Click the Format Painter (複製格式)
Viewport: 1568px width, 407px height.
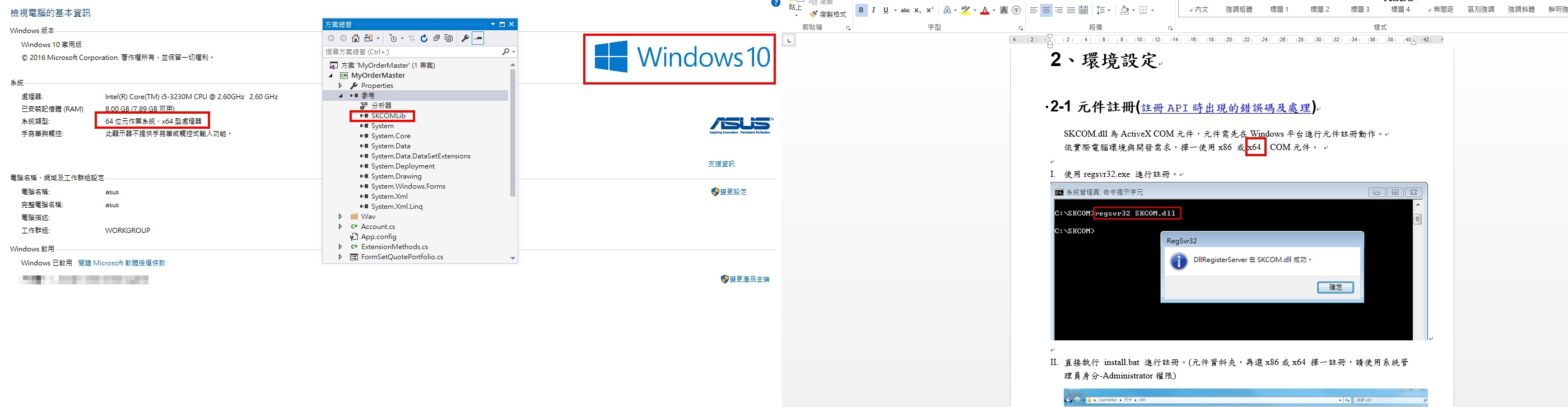pos(828,14)
